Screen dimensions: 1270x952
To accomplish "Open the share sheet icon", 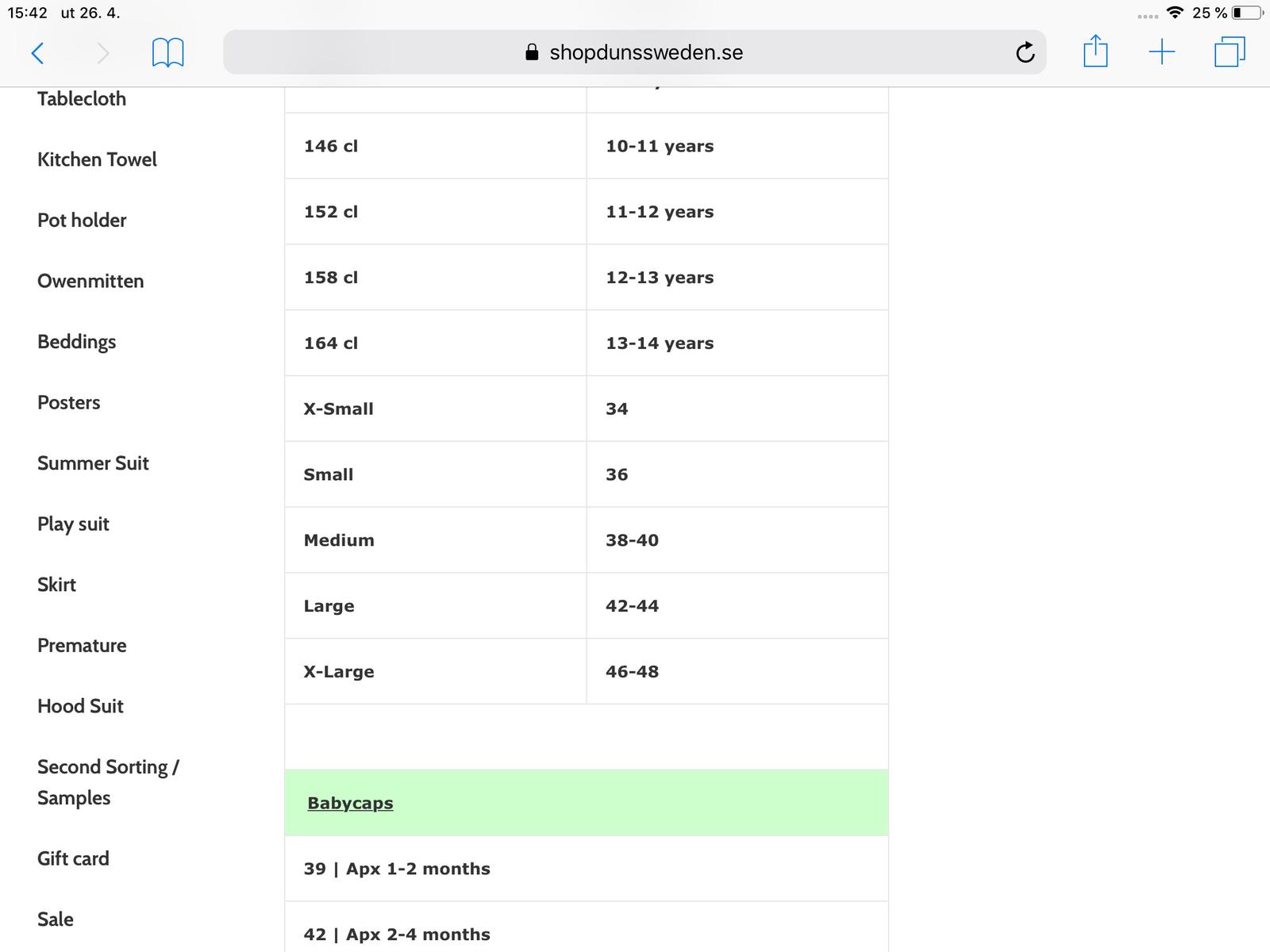I will click(x=1095, y=52).
